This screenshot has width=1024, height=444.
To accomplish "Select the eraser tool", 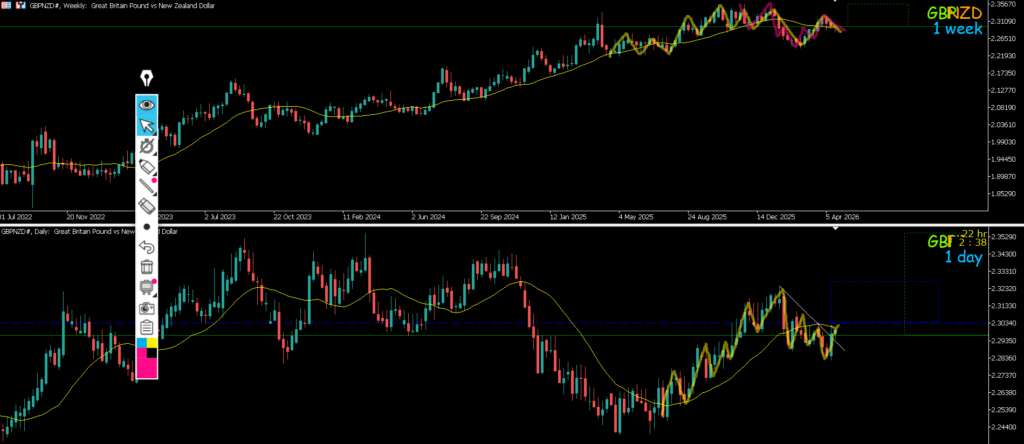I will pyautogui.click(x=147, y=206).
